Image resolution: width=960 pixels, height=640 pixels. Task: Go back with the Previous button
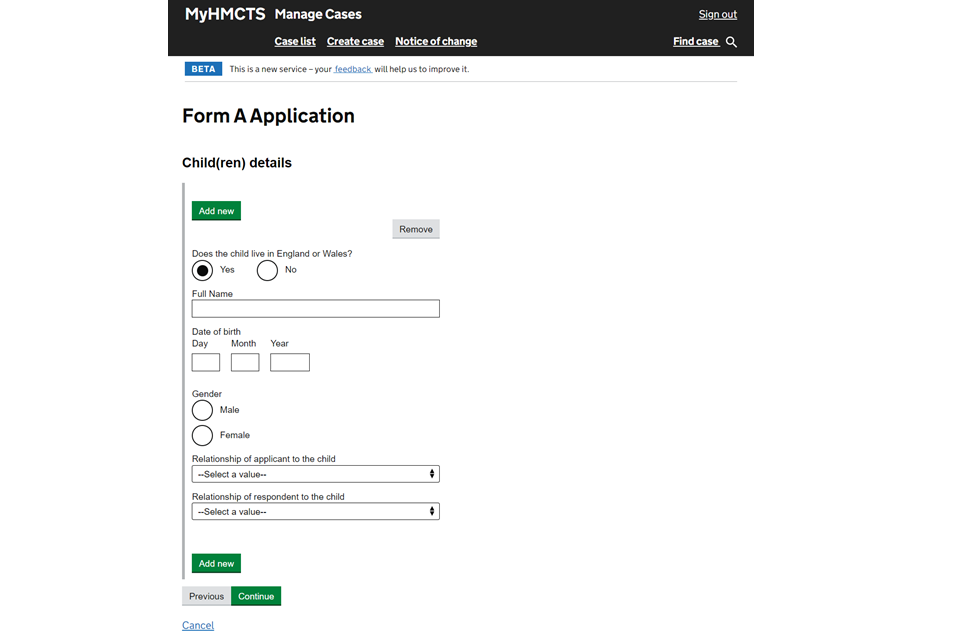206,596
